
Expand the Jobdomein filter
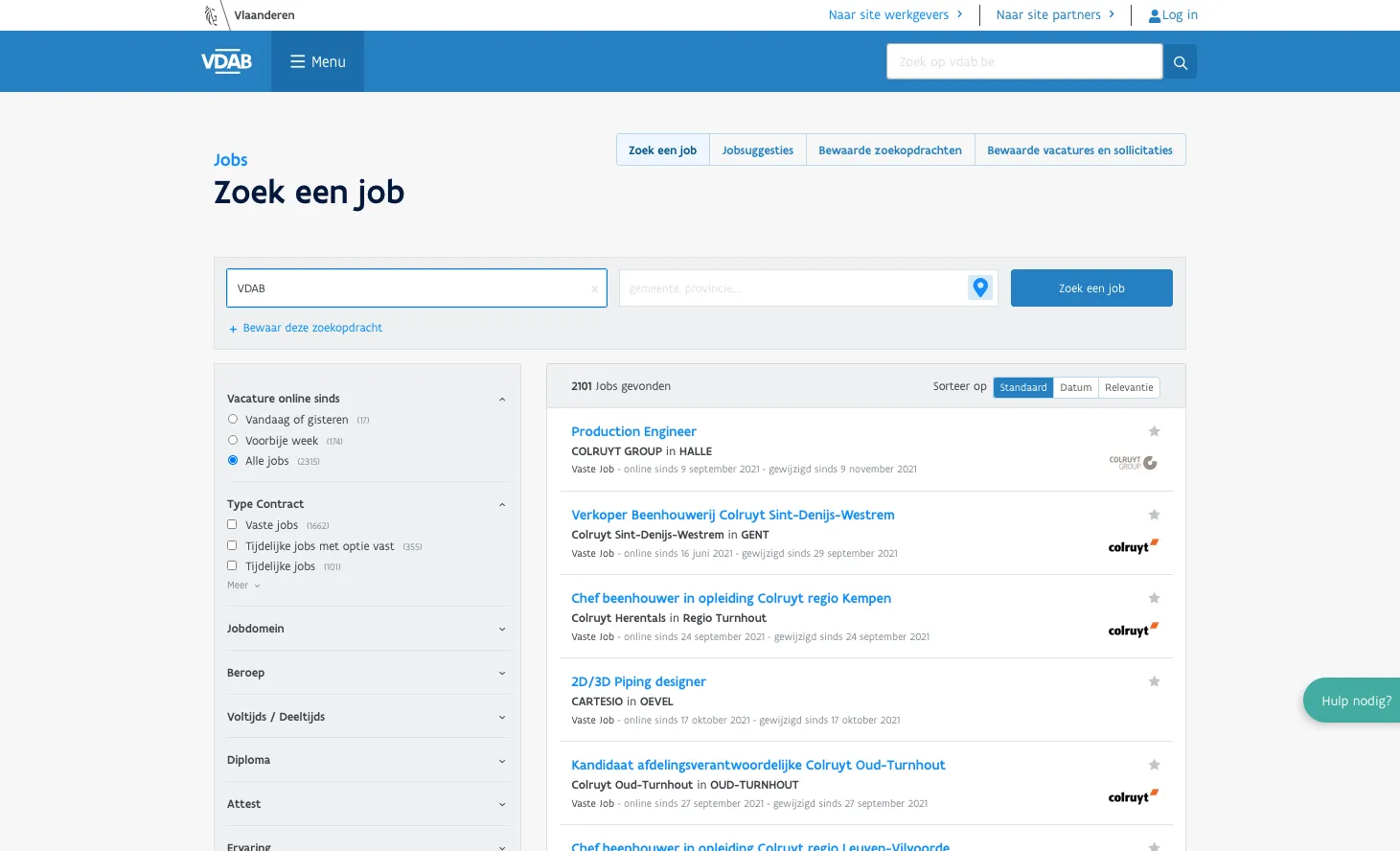(367, 629)
